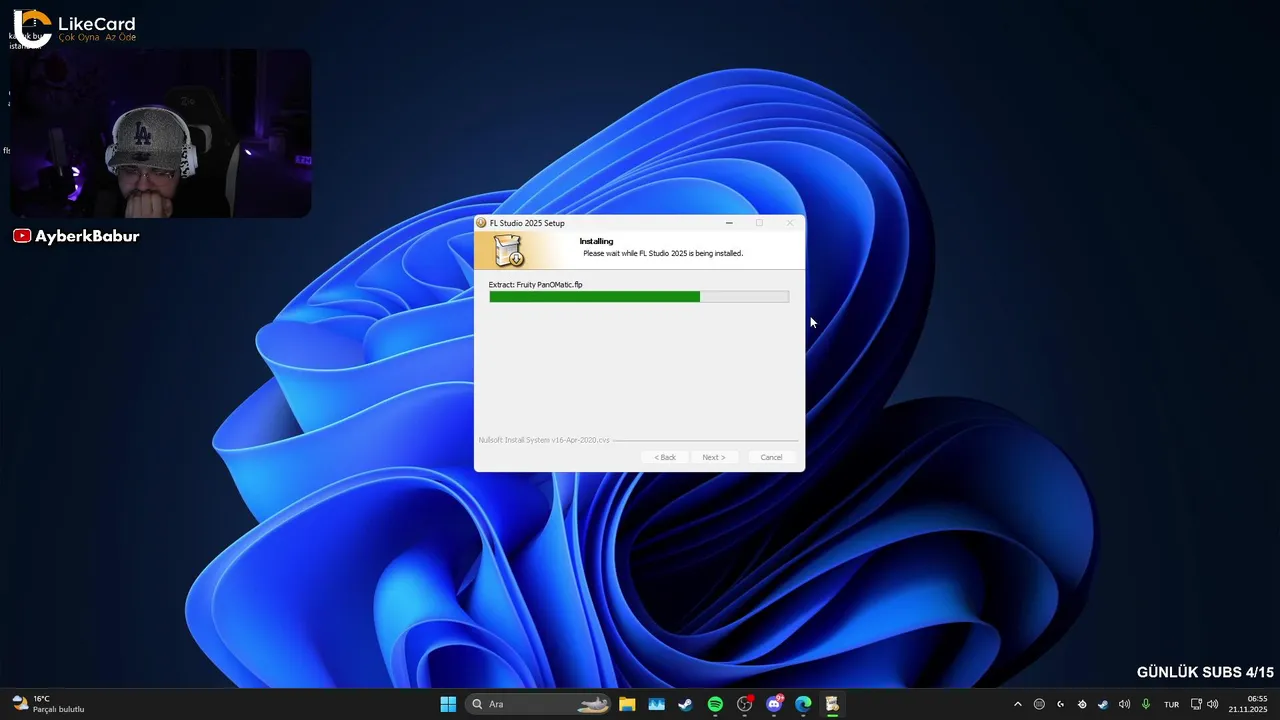Click the FL Studio installer taskbar icon
Screen dimensions: 1280x720
click(x=832, y=704)
